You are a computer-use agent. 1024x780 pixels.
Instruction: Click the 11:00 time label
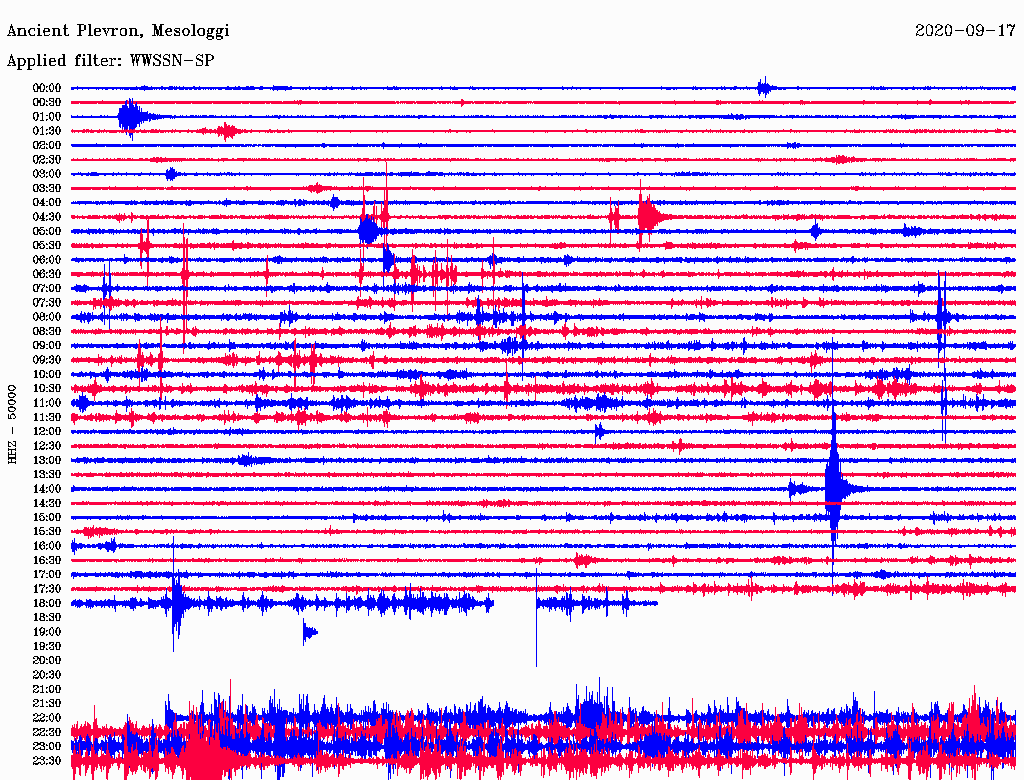[47, 403]
